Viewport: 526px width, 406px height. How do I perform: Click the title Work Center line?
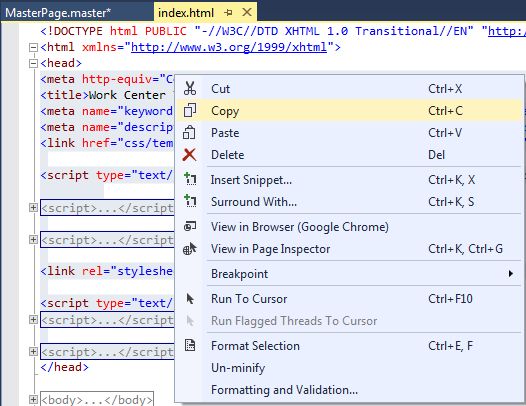click(107, 95)
